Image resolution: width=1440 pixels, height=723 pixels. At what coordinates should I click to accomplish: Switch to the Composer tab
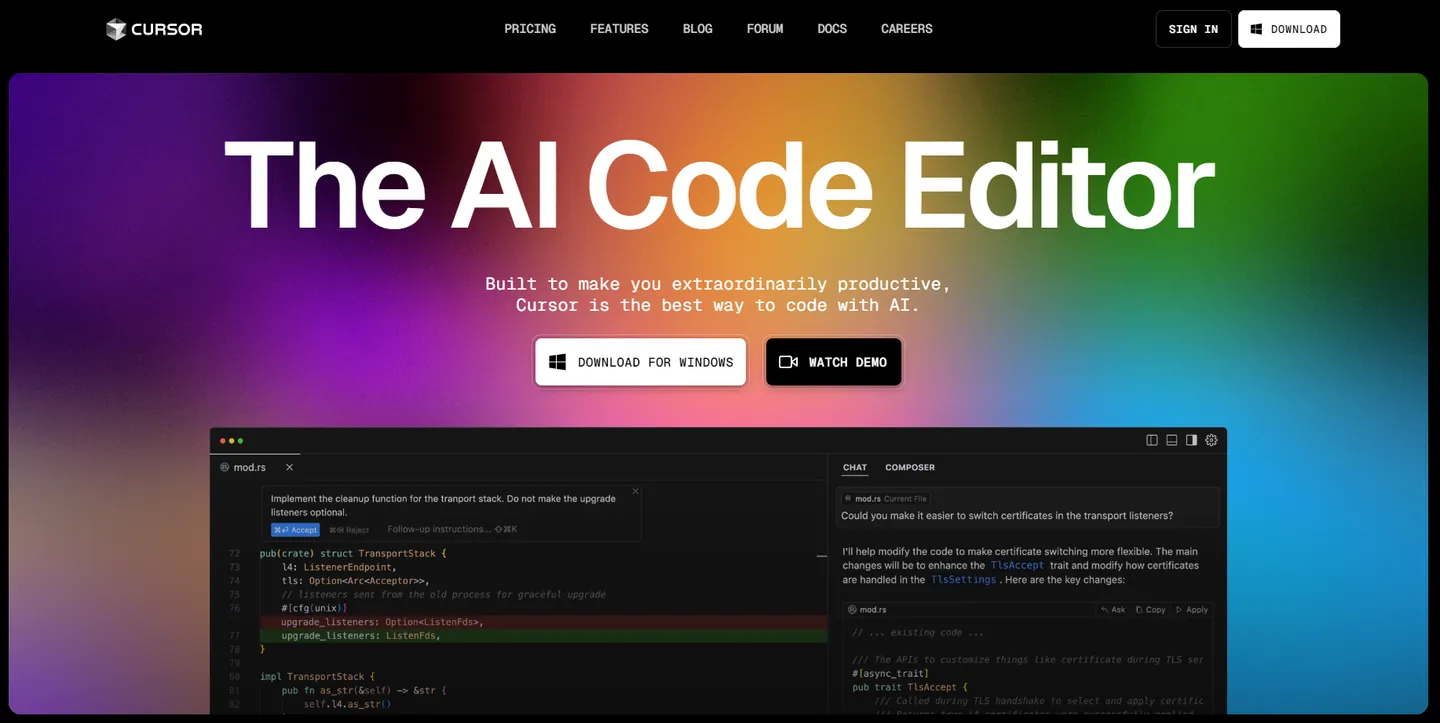[910, 467]
